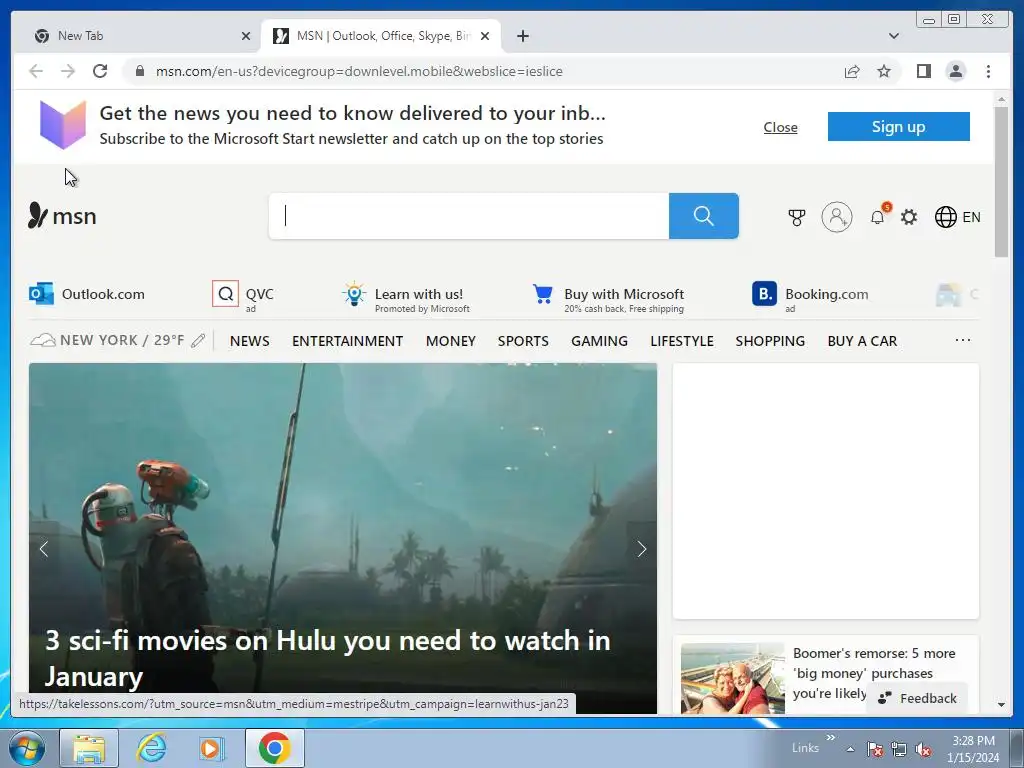Open Windows Explorer from the taskbar
This screenshot has height=768, width=1024.
[89, 748]
